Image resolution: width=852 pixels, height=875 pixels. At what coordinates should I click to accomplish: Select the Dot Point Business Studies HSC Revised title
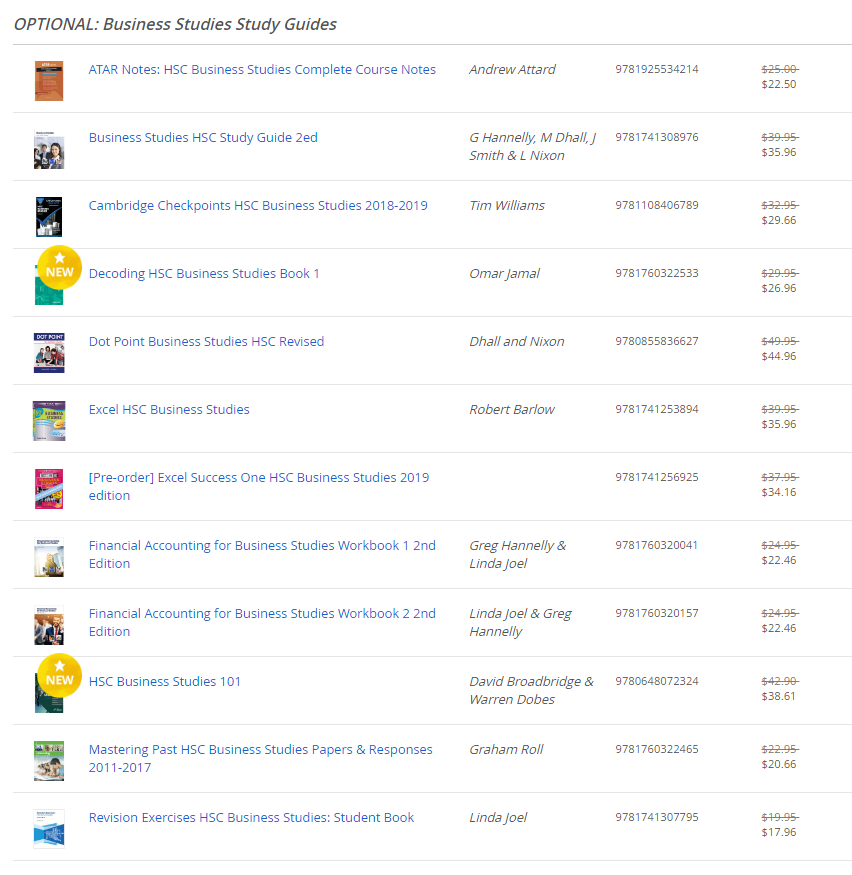(206, 342)
